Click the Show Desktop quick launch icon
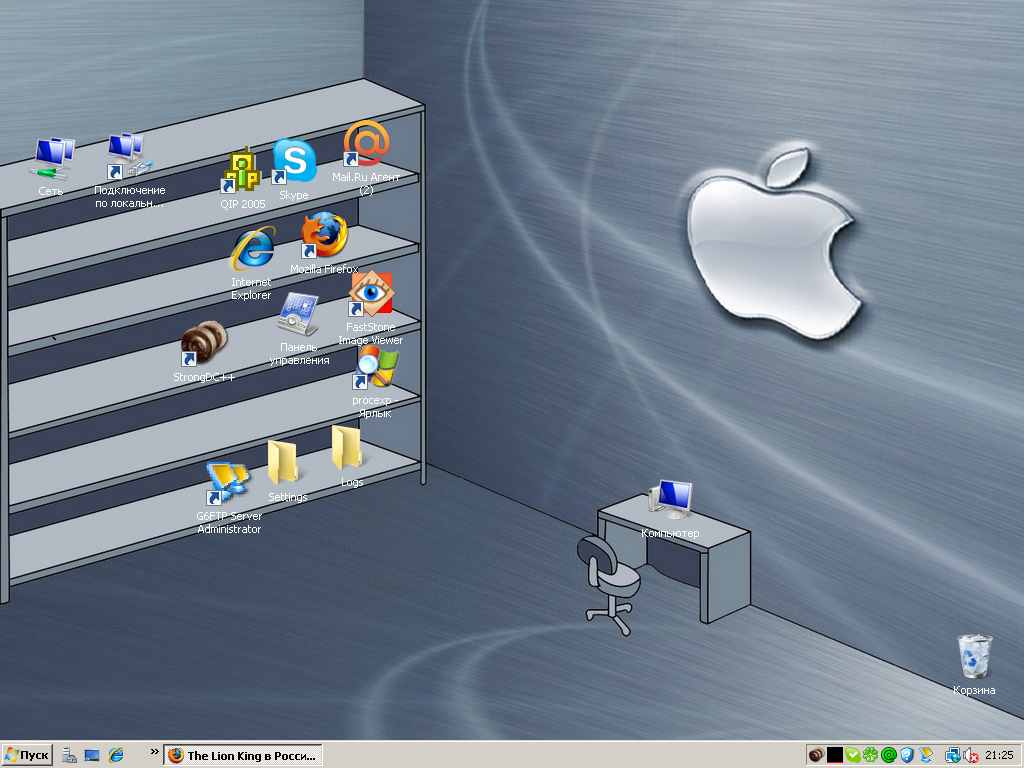Viewport: 1024px width, 768px height. (x=92, y=756)
